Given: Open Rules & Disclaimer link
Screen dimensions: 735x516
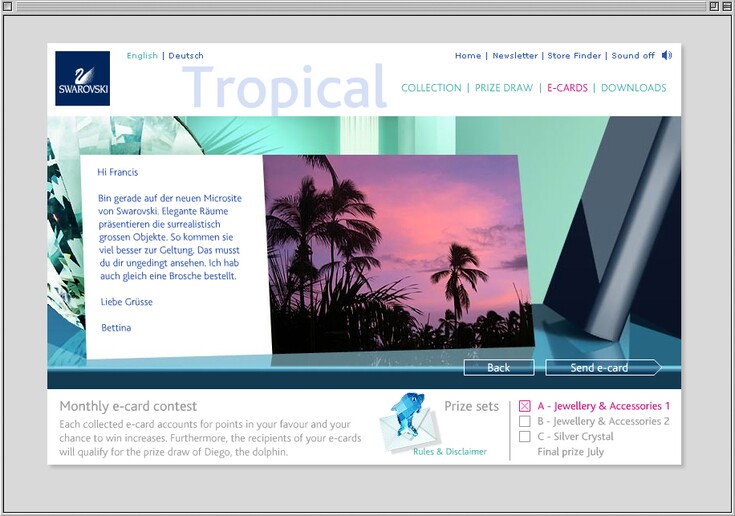Looking at the screenshot, I should pos(450,452).
